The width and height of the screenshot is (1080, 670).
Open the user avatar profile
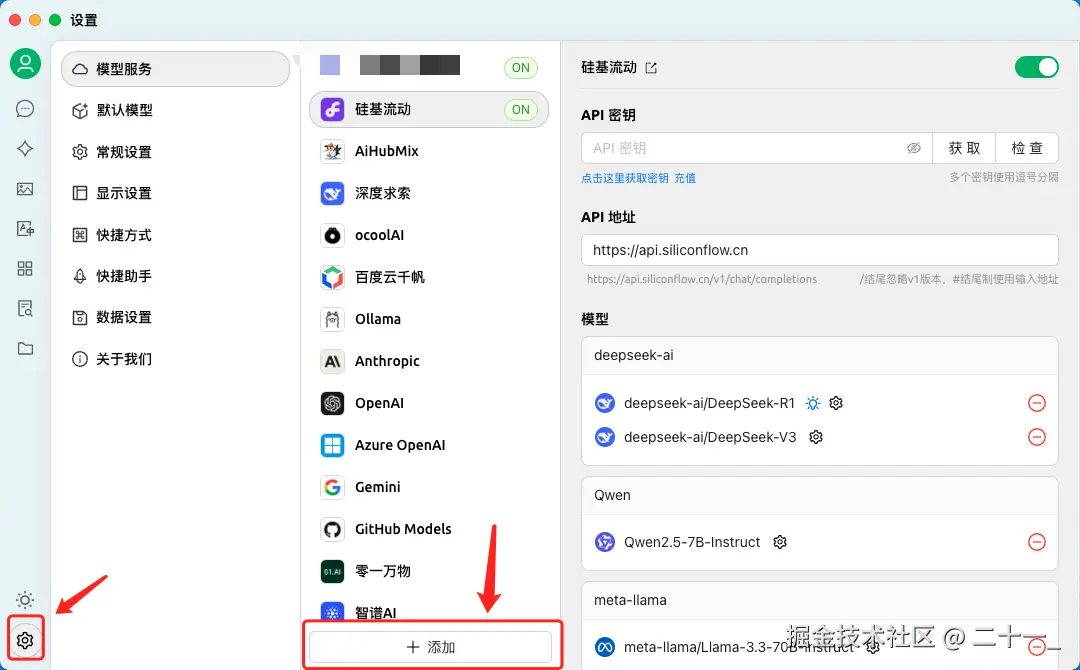coord(25,63)
